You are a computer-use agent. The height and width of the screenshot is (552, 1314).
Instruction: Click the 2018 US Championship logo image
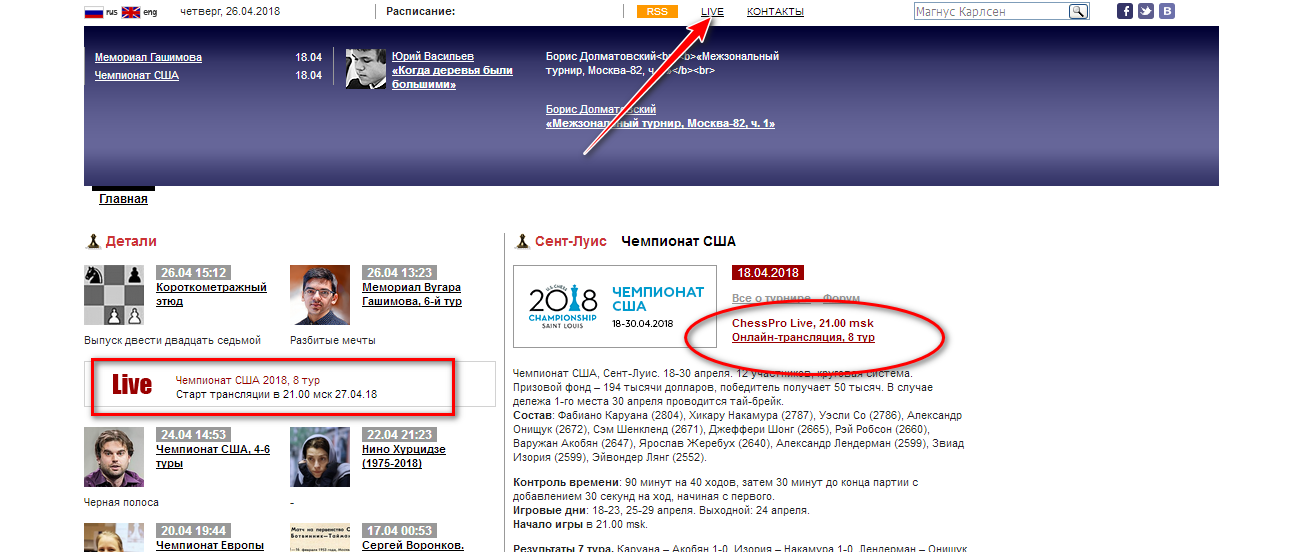[x=614, y=306]
